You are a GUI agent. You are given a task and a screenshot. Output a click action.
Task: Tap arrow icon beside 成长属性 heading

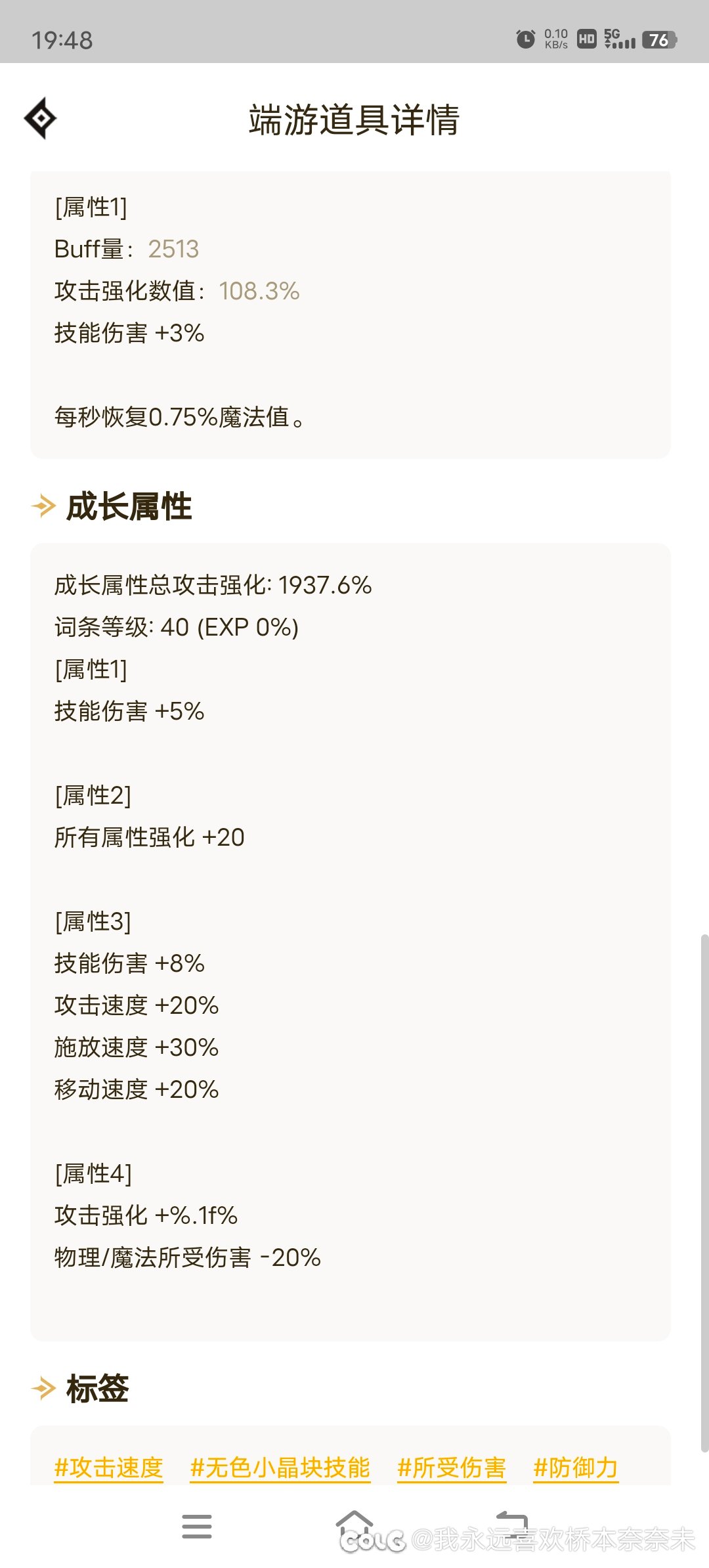[x=44, y=506]
